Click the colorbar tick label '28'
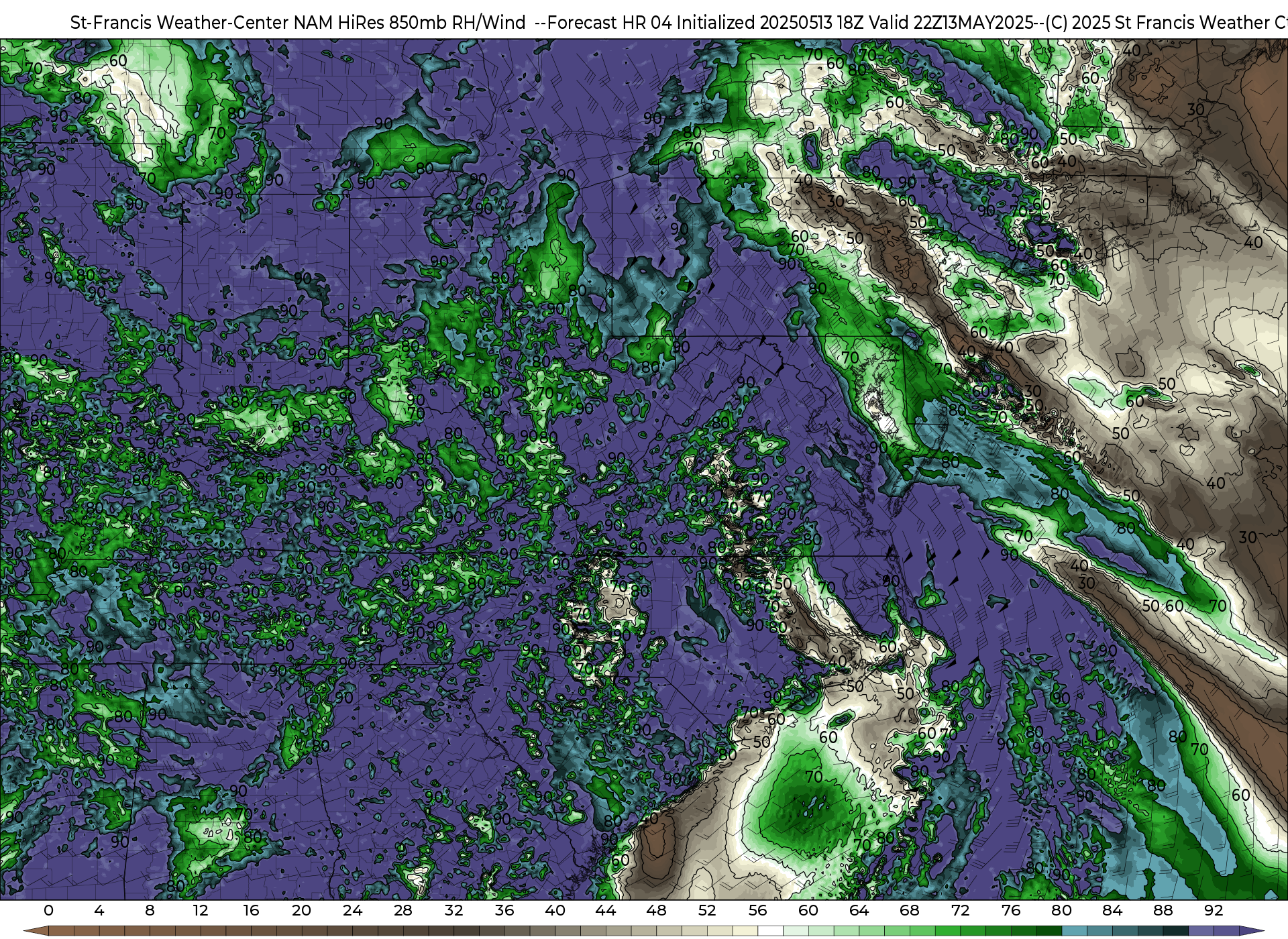The image size is (1288, 939). coord(403,910)
